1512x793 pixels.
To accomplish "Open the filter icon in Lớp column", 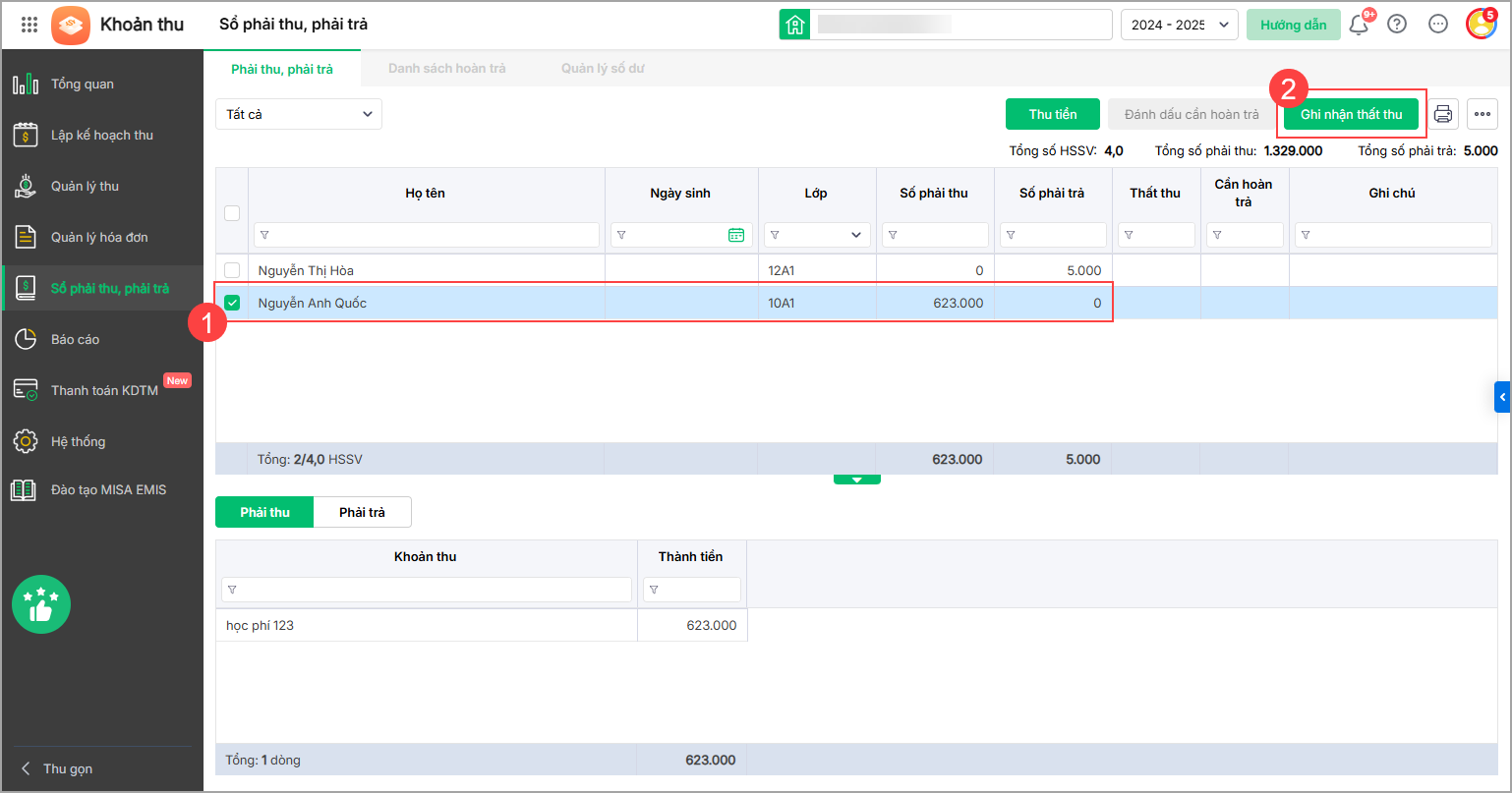I will (x=775, y=236).
